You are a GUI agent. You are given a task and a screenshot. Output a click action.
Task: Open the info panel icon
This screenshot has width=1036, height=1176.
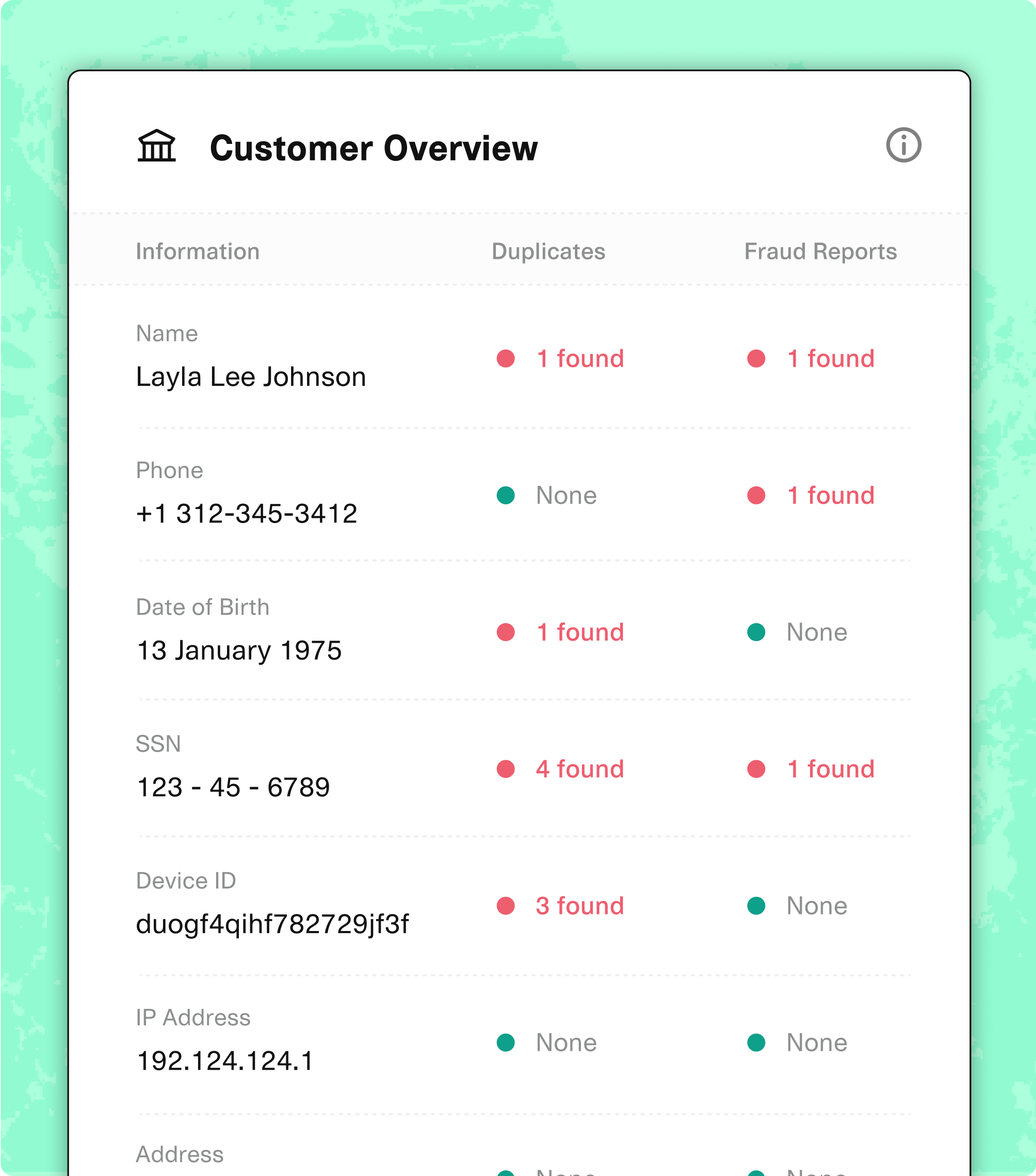(x=904, y=144)
